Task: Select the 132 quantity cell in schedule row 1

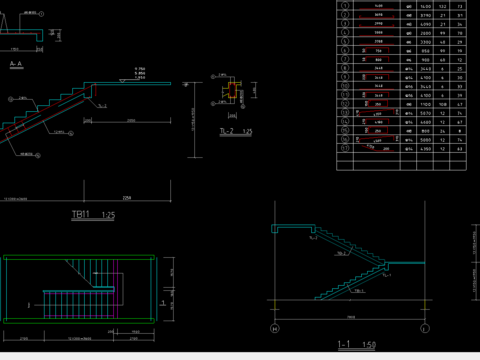Action: 442,6
